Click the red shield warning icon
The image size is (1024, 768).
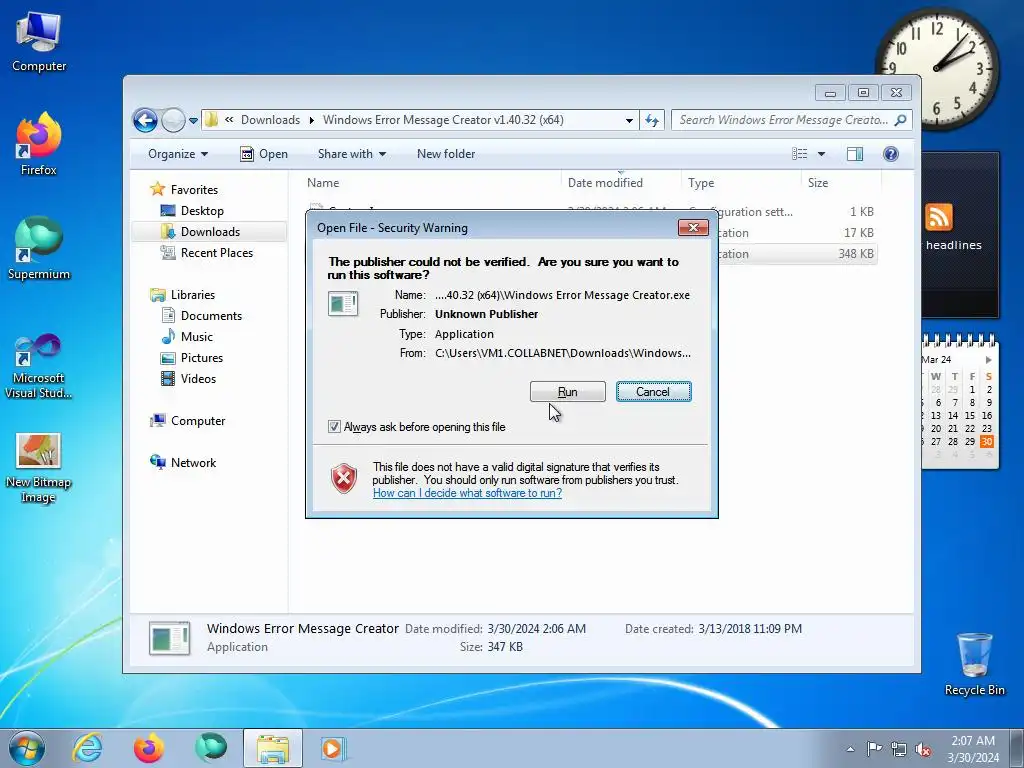point(344,479)
